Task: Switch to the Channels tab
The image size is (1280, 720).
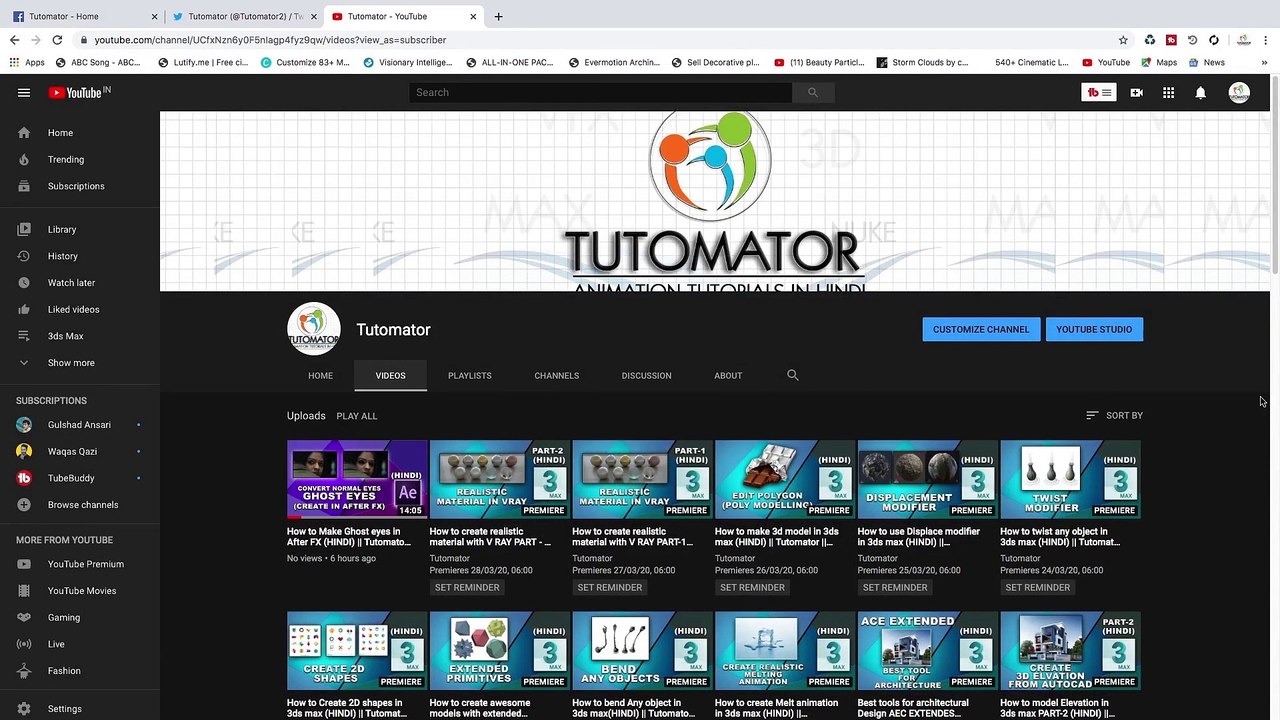Action: [556, 376]
